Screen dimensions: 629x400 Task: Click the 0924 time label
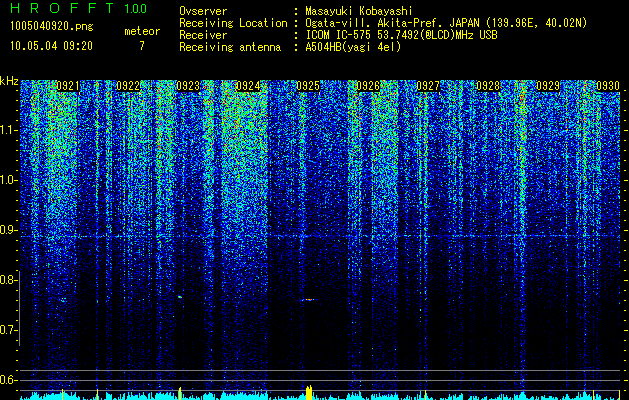click(x=248, y=86)
